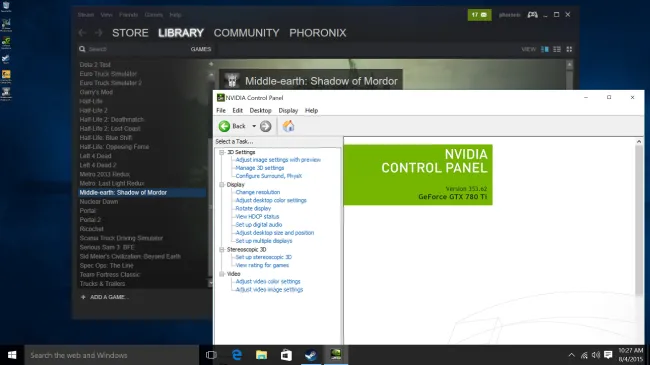Open Adjust video color settings
Screen dimensions: 650x365
pyautogui.click(x=268, y=281)
